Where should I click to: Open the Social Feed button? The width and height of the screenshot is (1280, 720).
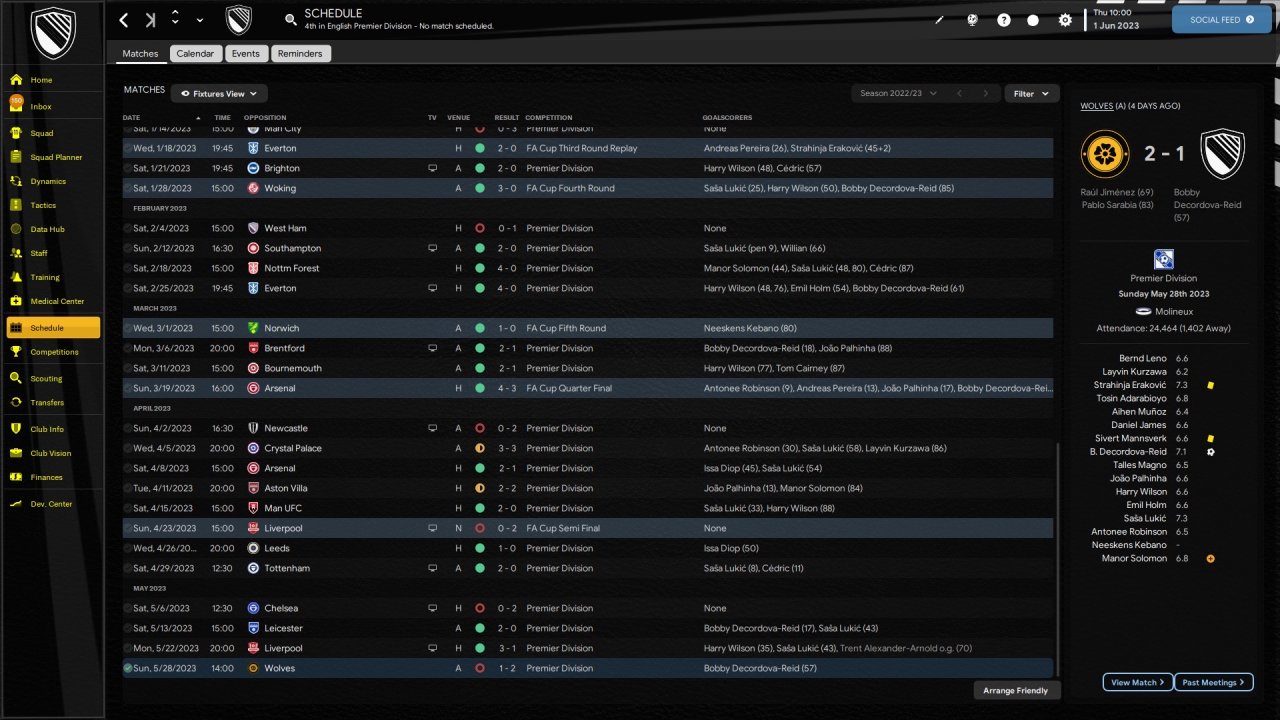[1221, 20]
